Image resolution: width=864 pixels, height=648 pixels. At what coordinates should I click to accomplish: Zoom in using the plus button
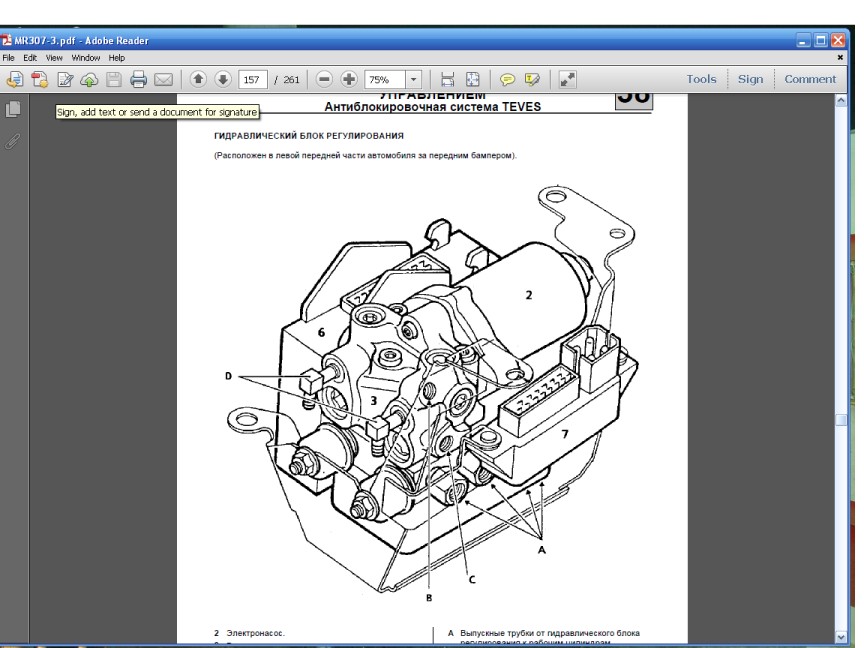348,79
